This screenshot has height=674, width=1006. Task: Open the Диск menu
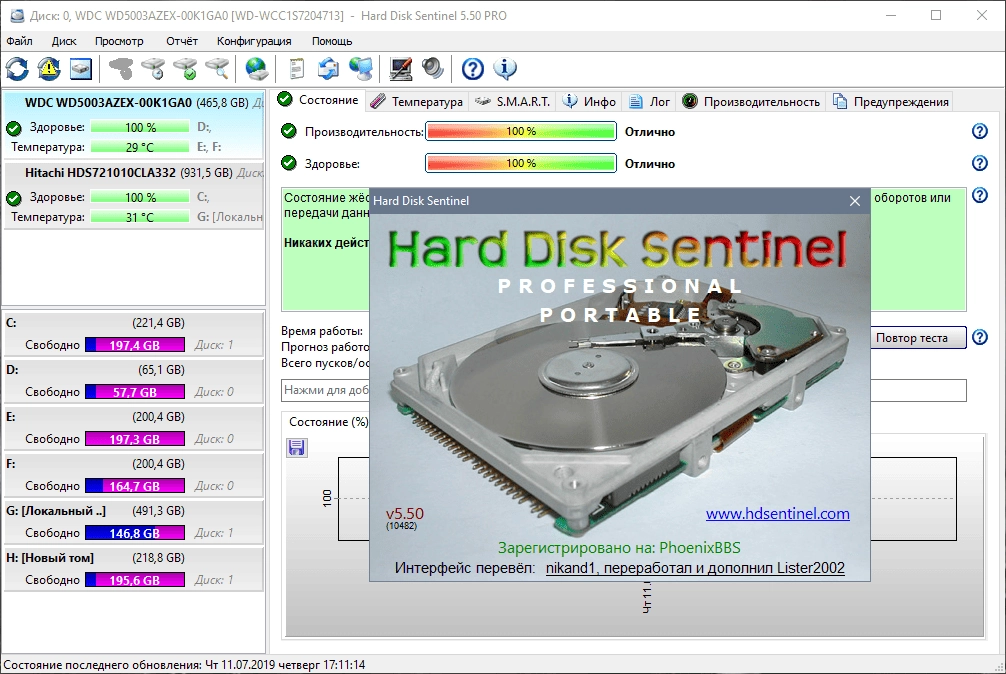(64, 41)
